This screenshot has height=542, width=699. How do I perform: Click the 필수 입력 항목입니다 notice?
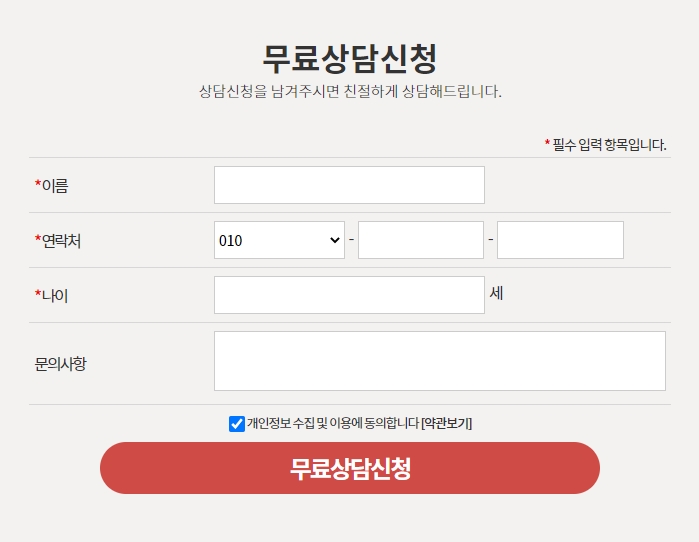click(x=605, y=144)
